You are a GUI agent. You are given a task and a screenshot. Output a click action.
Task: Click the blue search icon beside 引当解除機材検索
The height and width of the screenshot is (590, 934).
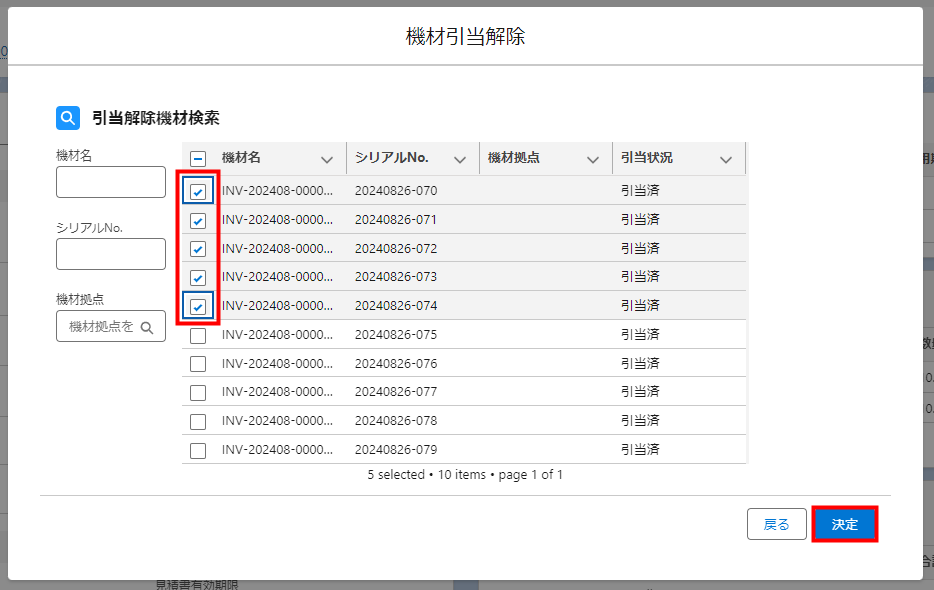[x=67, y=118]
